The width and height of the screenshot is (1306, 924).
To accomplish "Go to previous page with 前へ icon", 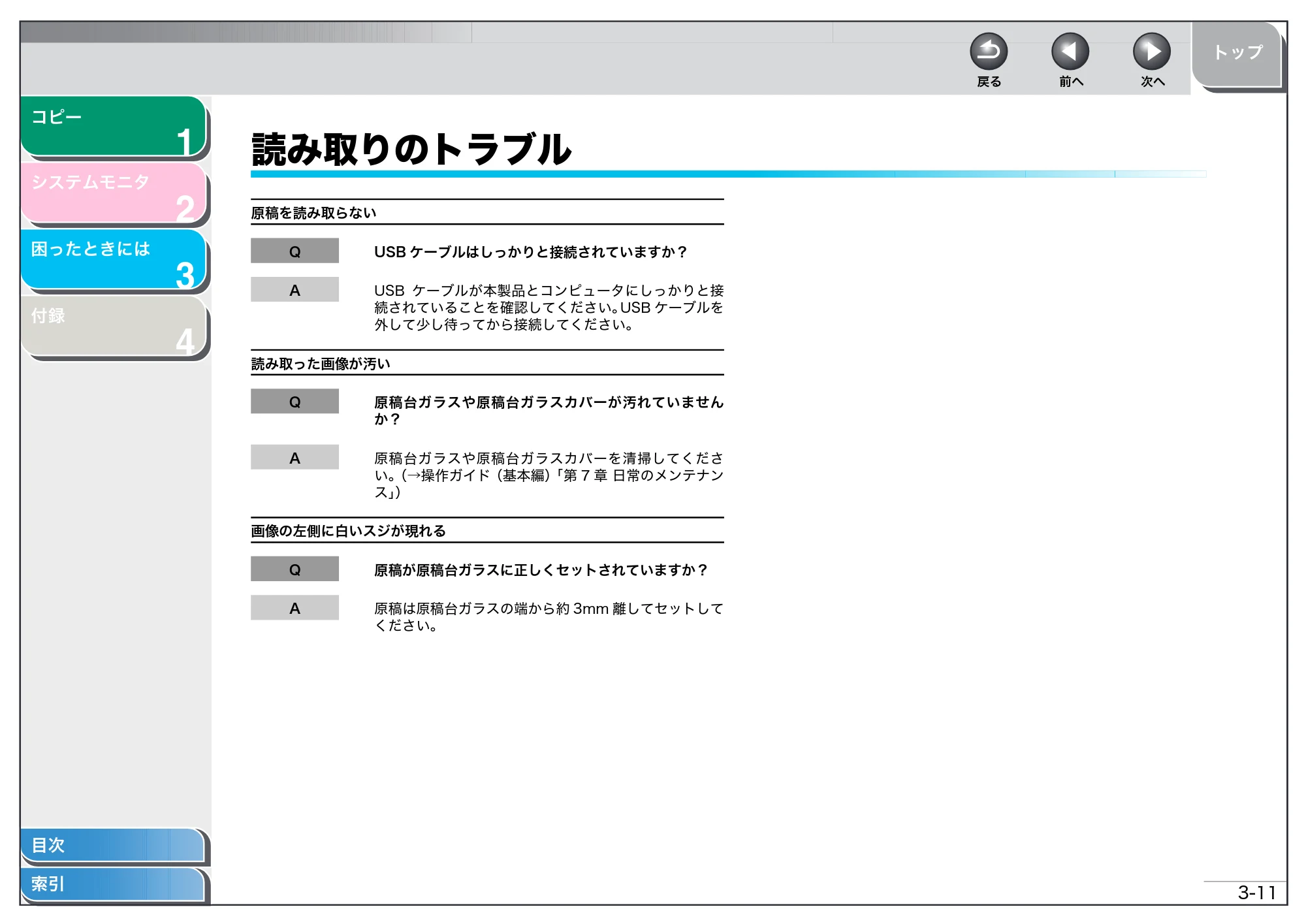I will [x=1070, y=52].
